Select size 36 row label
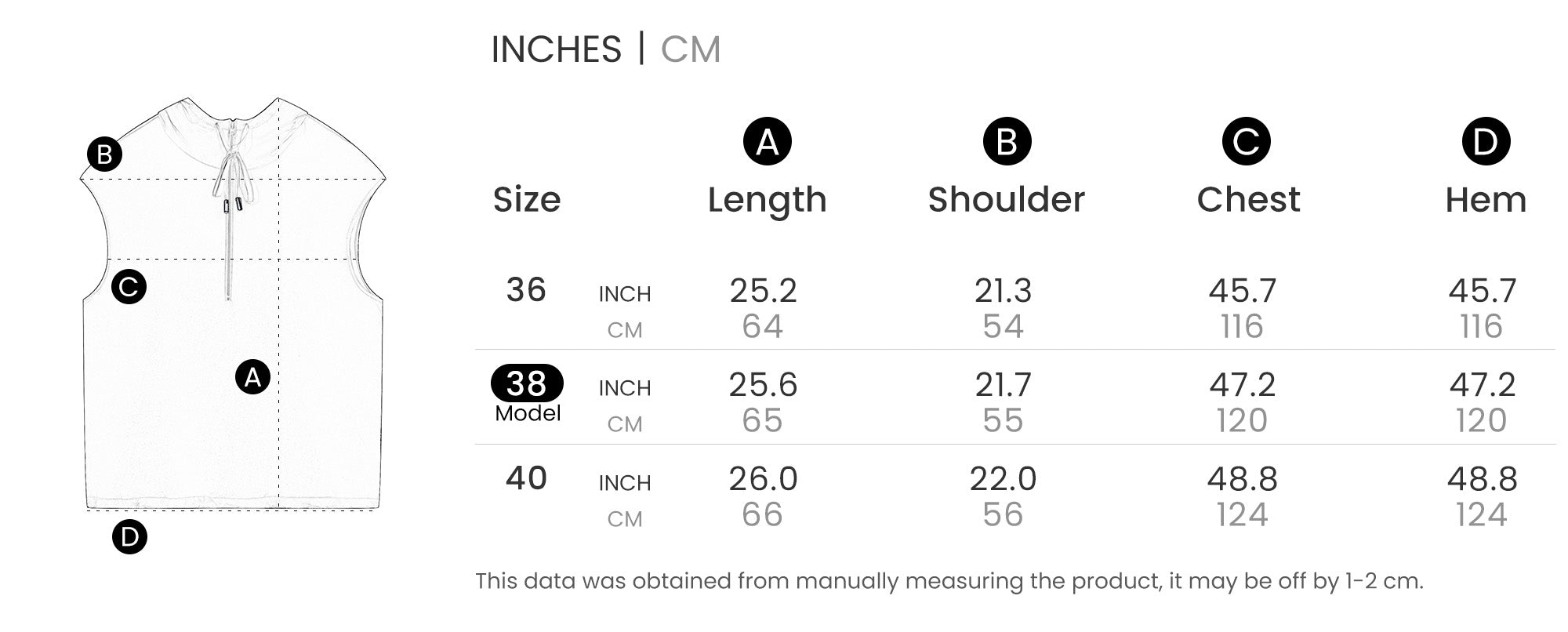The width and height of the screenshot is (1568, 632). coord(526,290)
